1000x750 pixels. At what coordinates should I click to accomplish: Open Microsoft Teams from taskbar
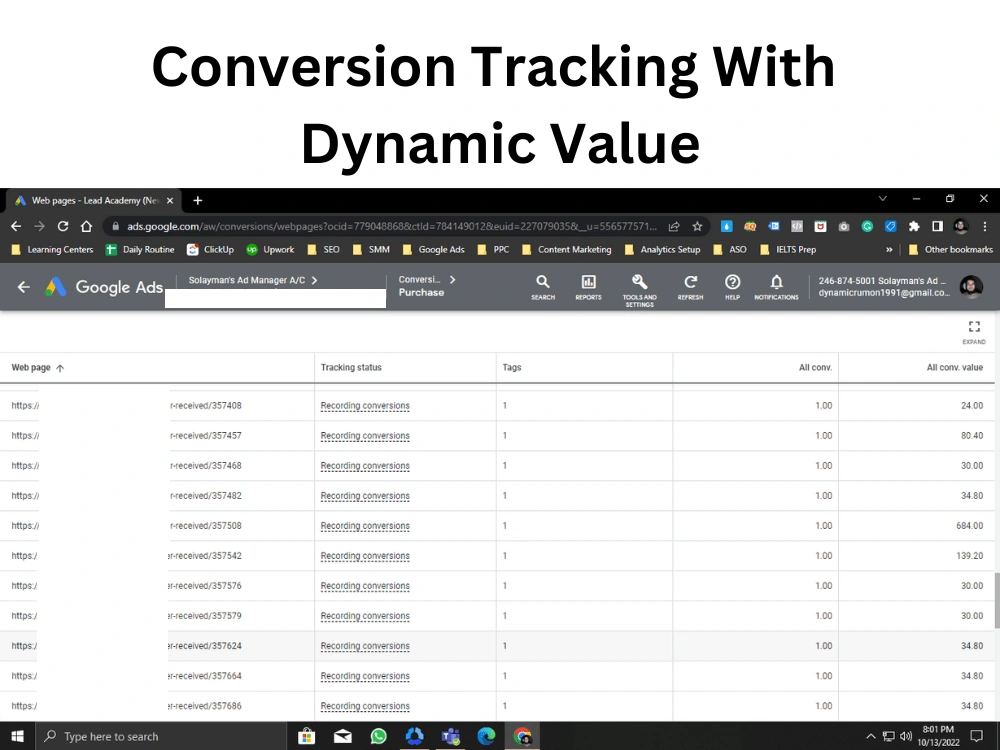pyautogui.click(x=451, y=736)
